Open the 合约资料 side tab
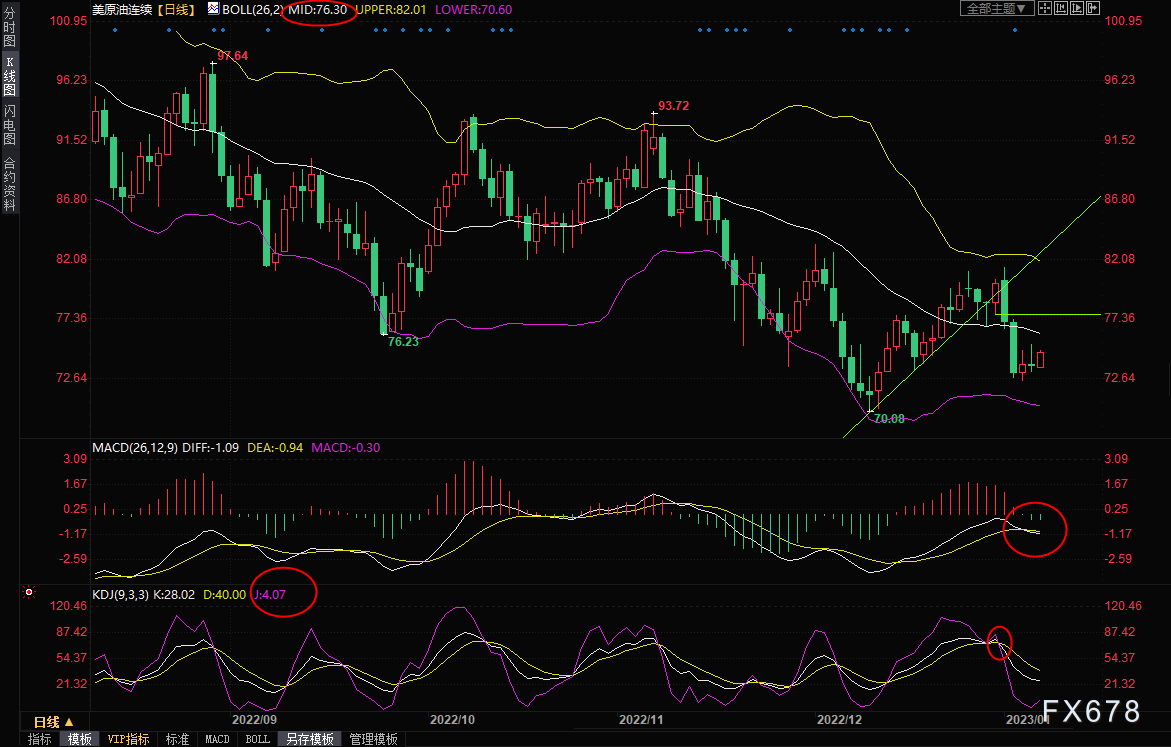Screen dimensions: 1171x747 [10, 184]
